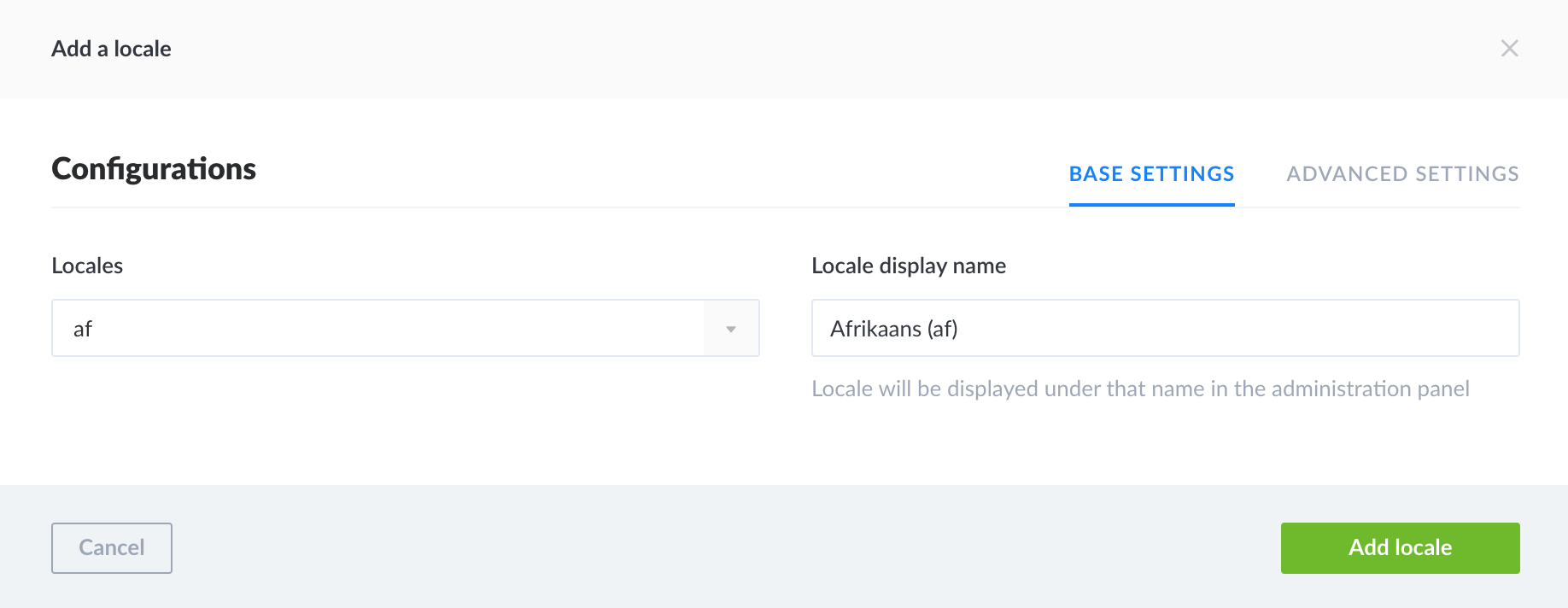Click the Configurations heading

click(154, 169)
